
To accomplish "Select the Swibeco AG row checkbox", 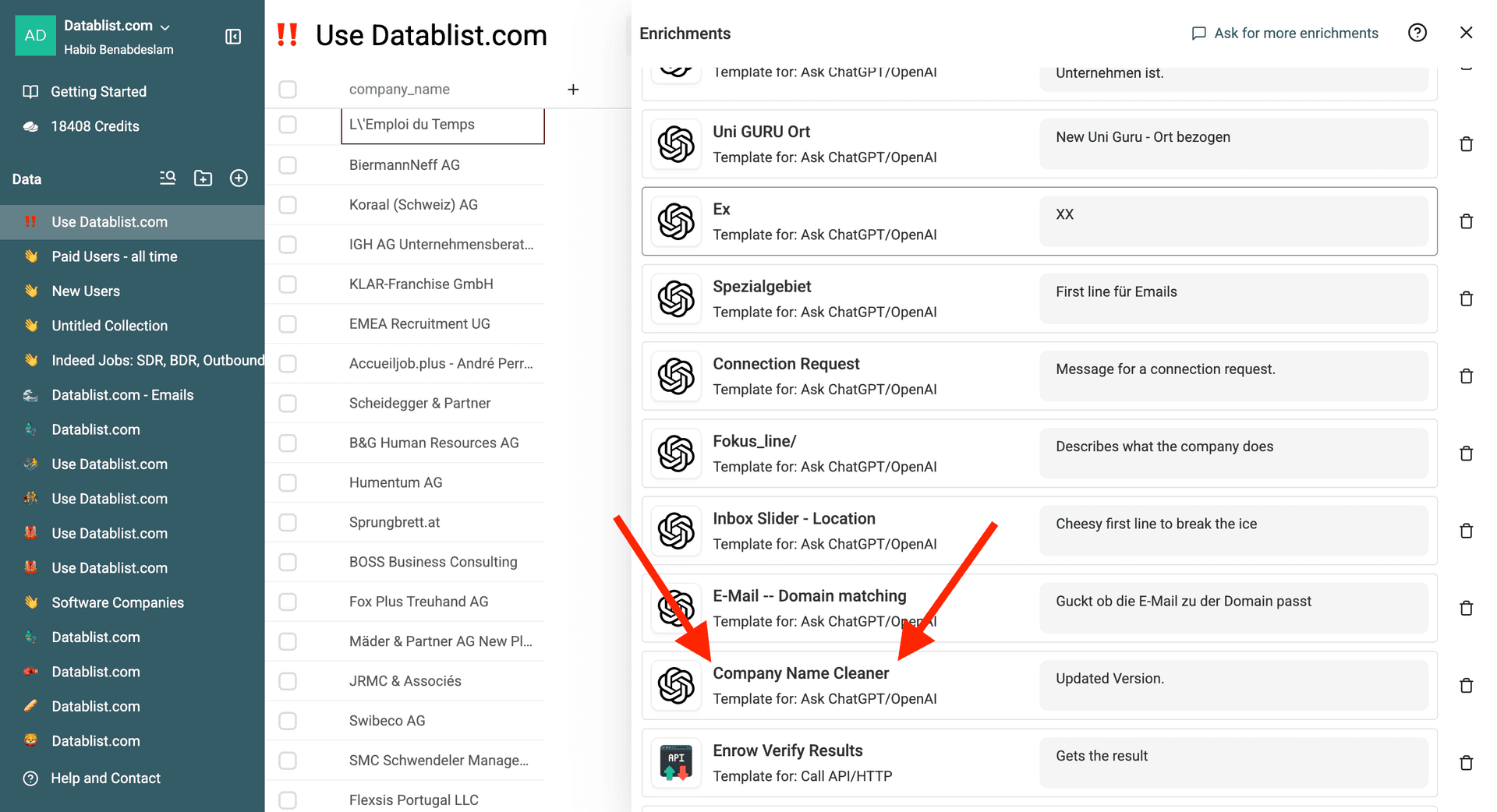I will [288, 721].
